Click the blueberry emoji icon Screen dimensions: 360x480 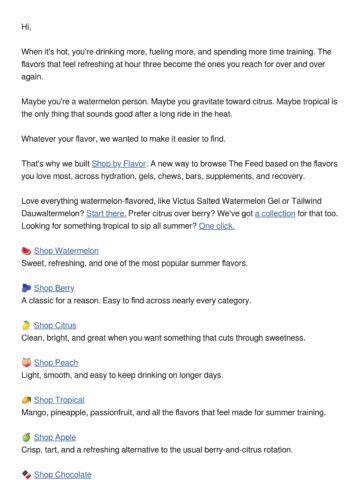click(x=26, y=288)
